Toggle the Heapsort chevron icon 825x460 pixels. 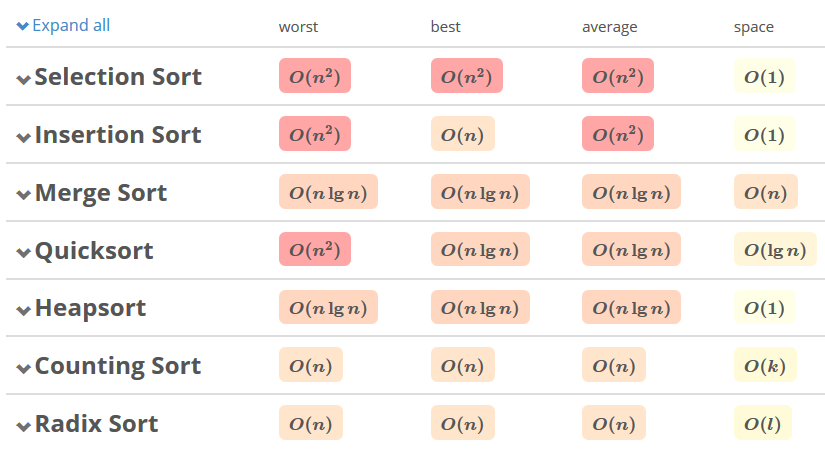click(x=24, y=310)
